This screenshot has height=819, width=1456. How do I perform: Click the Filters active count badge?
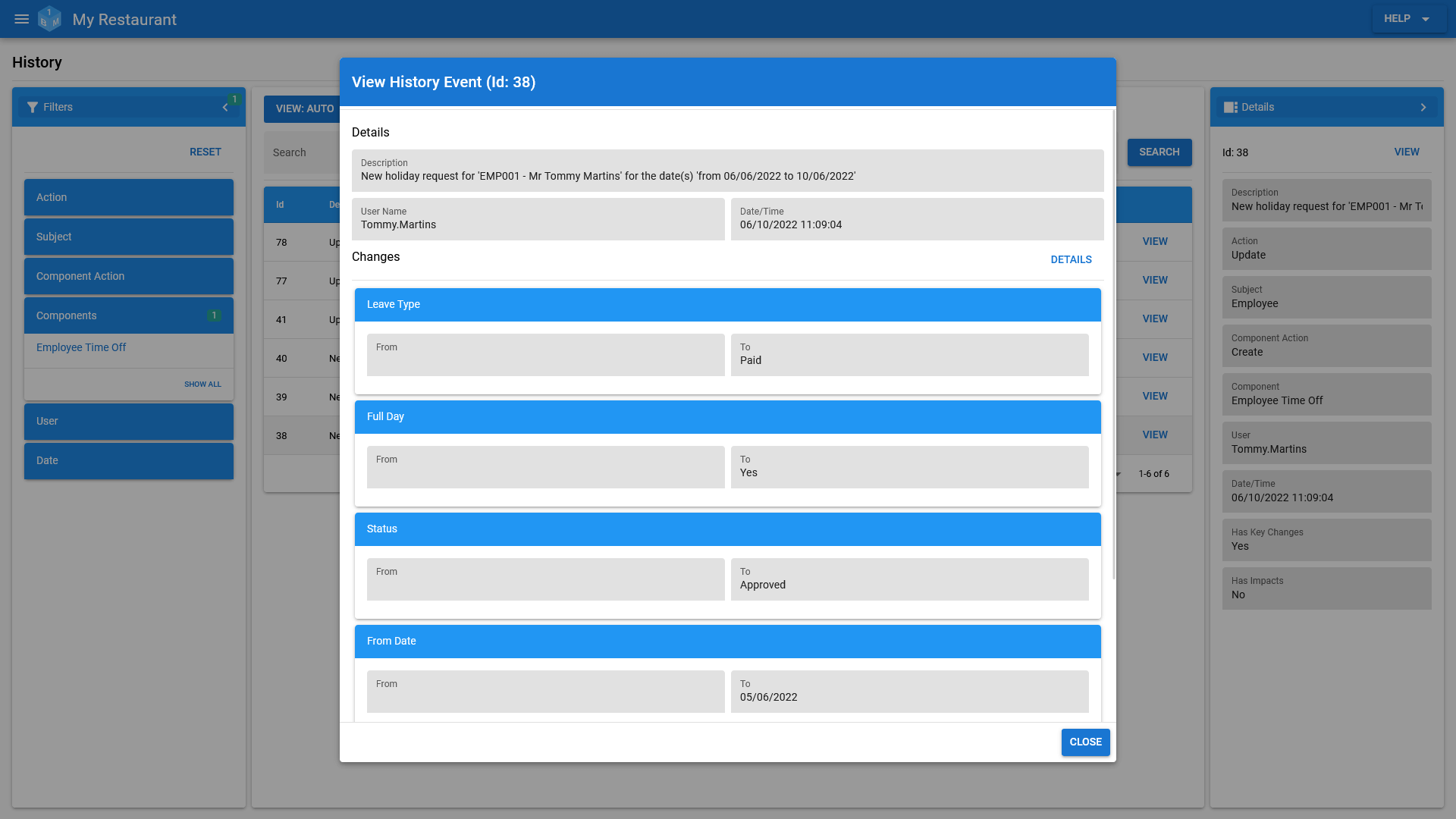point(235,99)
